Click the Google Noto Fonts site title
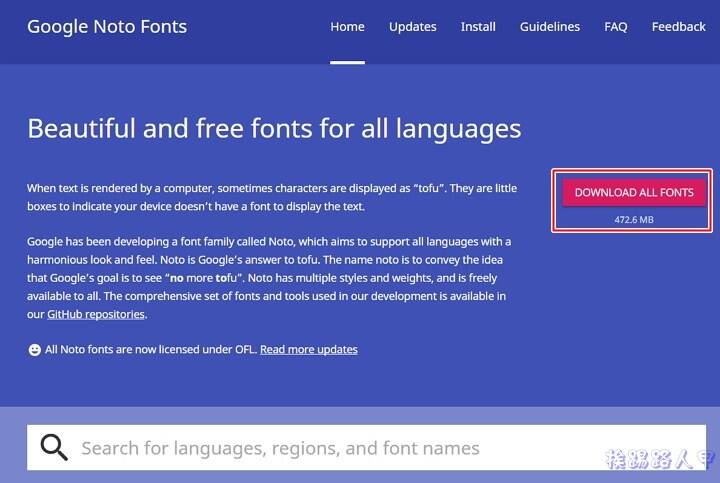 (107, 27)
